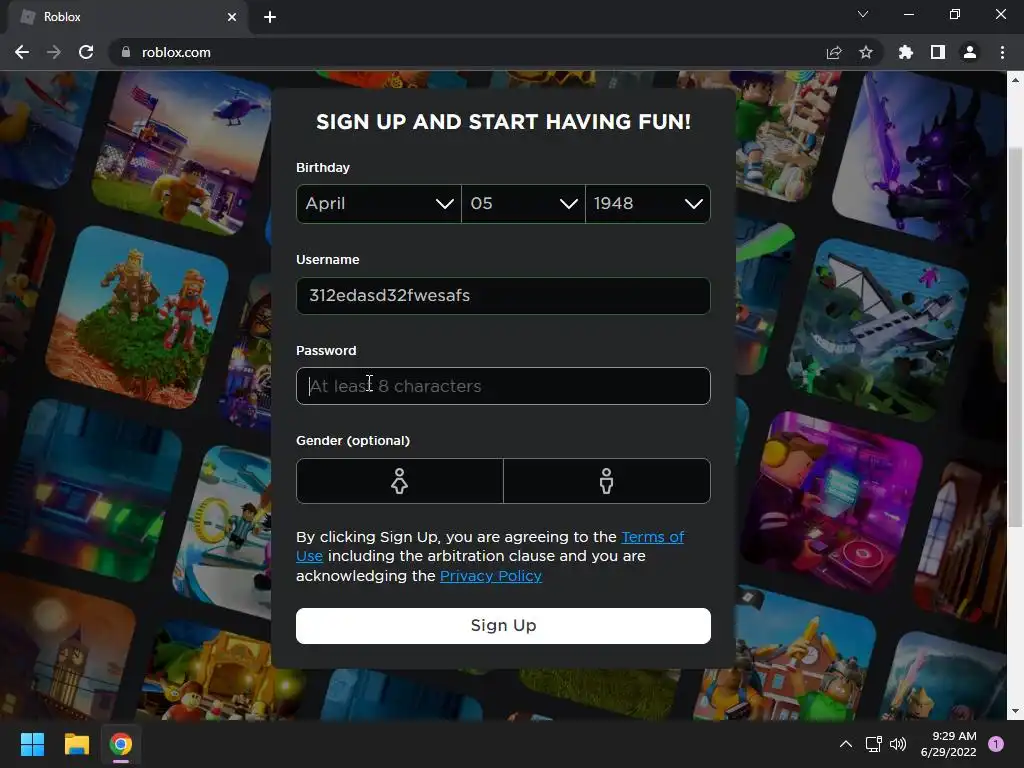Viewport: 1024px width, 768px height.
Task: Click the Sign Up button
Action: (x=503, y=626)
